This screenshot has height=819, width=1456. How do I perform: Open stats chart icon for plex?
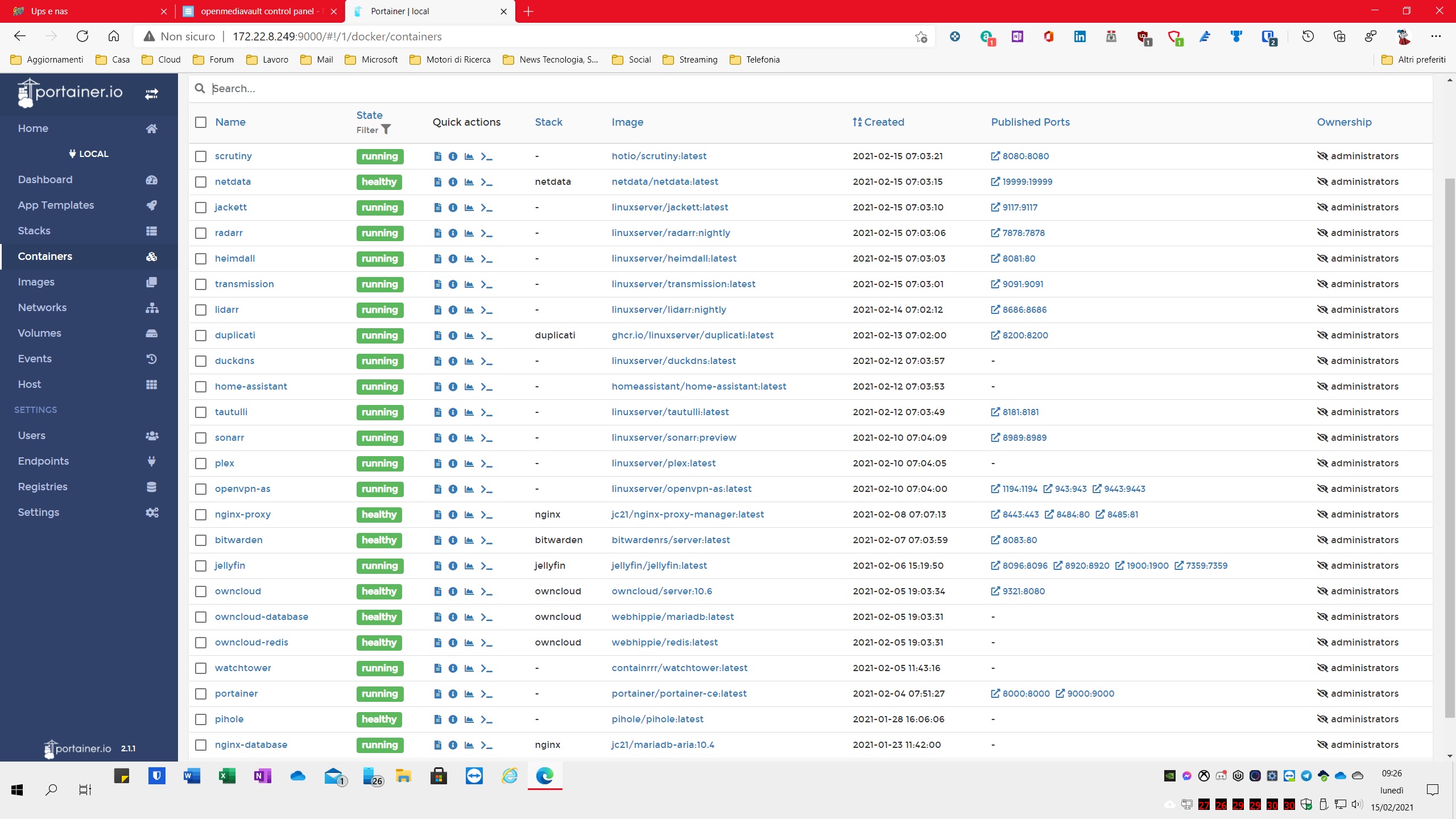pos(469,464)
